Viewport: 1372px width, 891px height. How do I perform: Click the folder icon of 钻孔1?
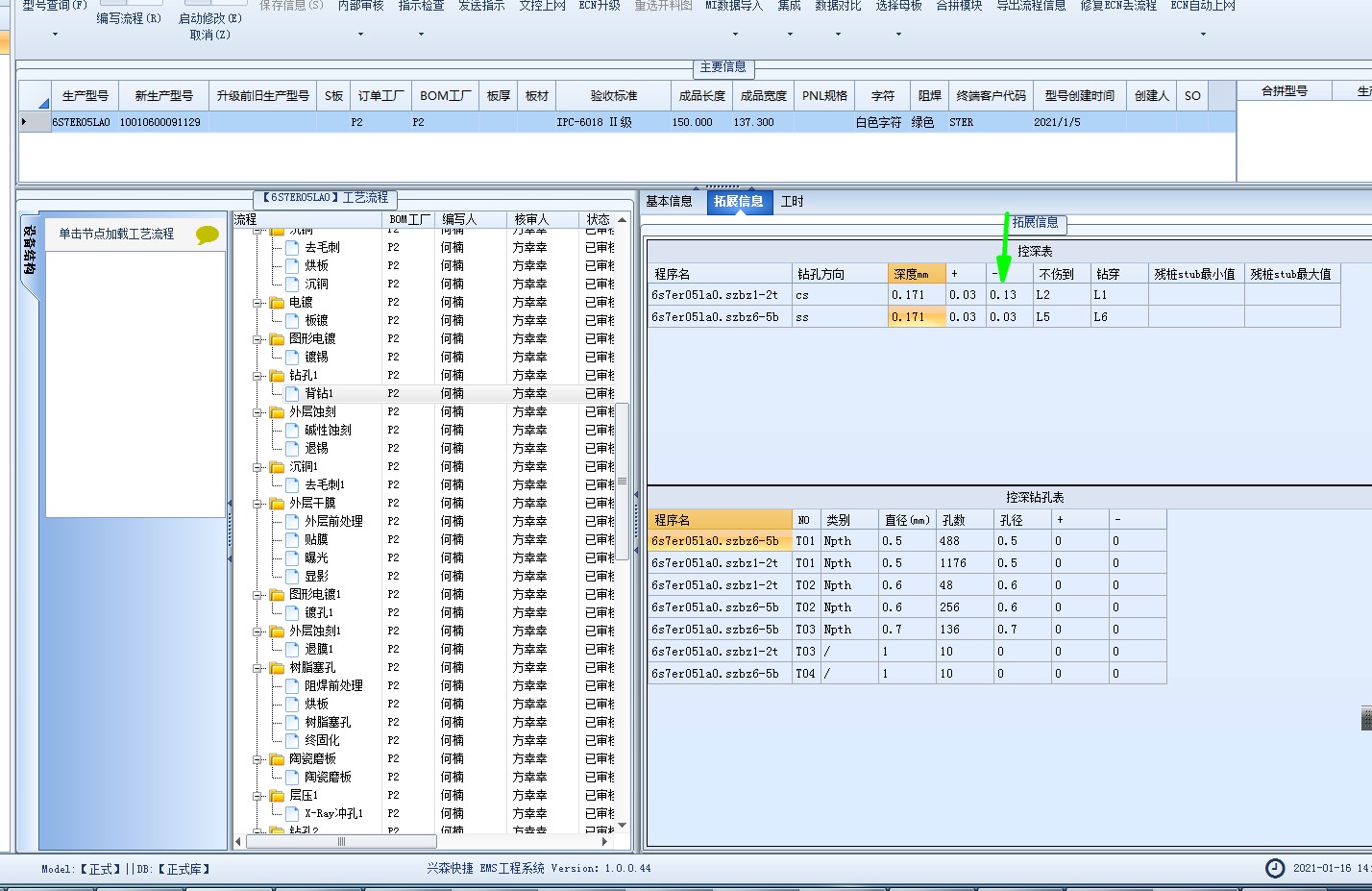tap(277, 375)
